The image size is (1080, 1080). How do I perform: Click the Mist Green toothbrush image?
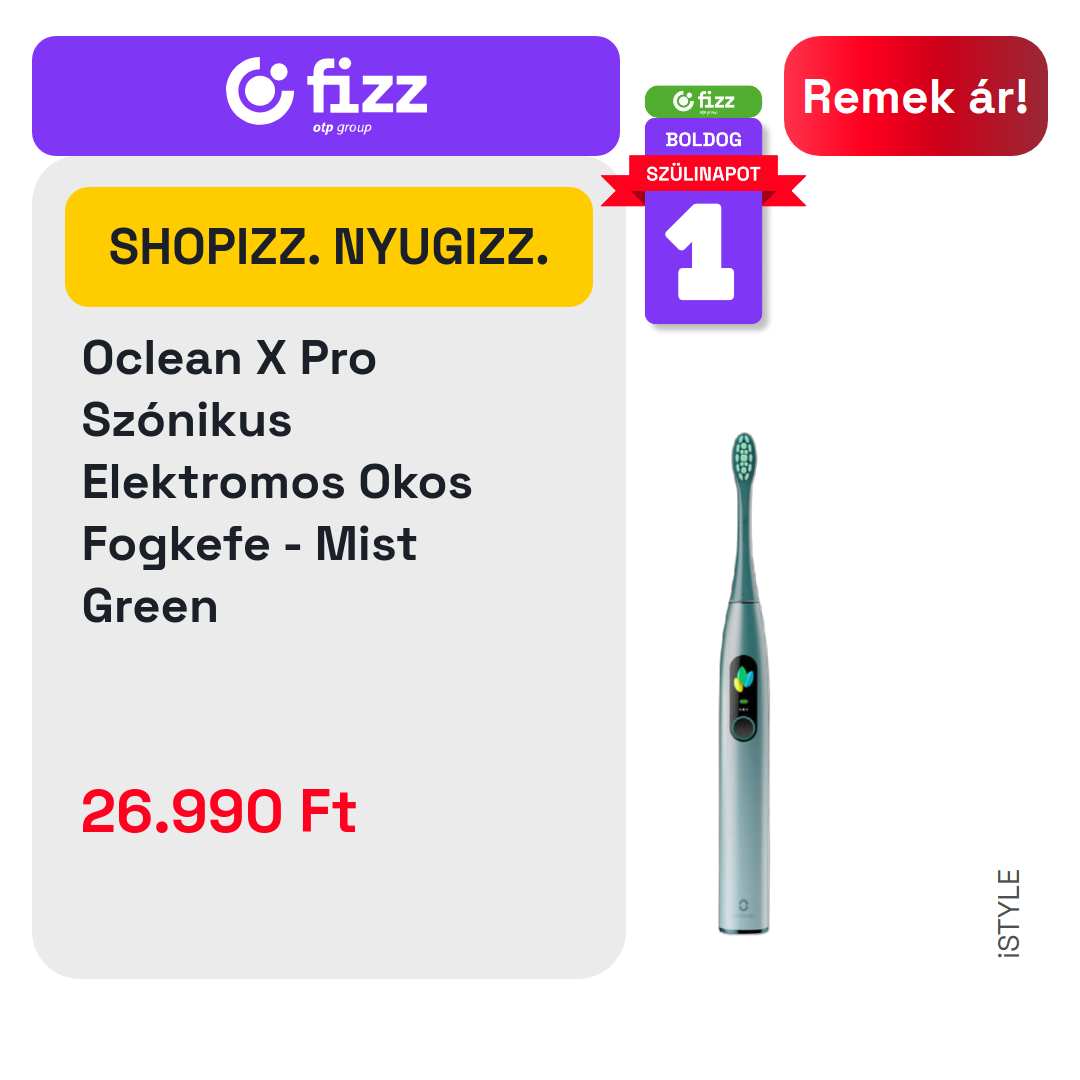click(x=744, y=683)
